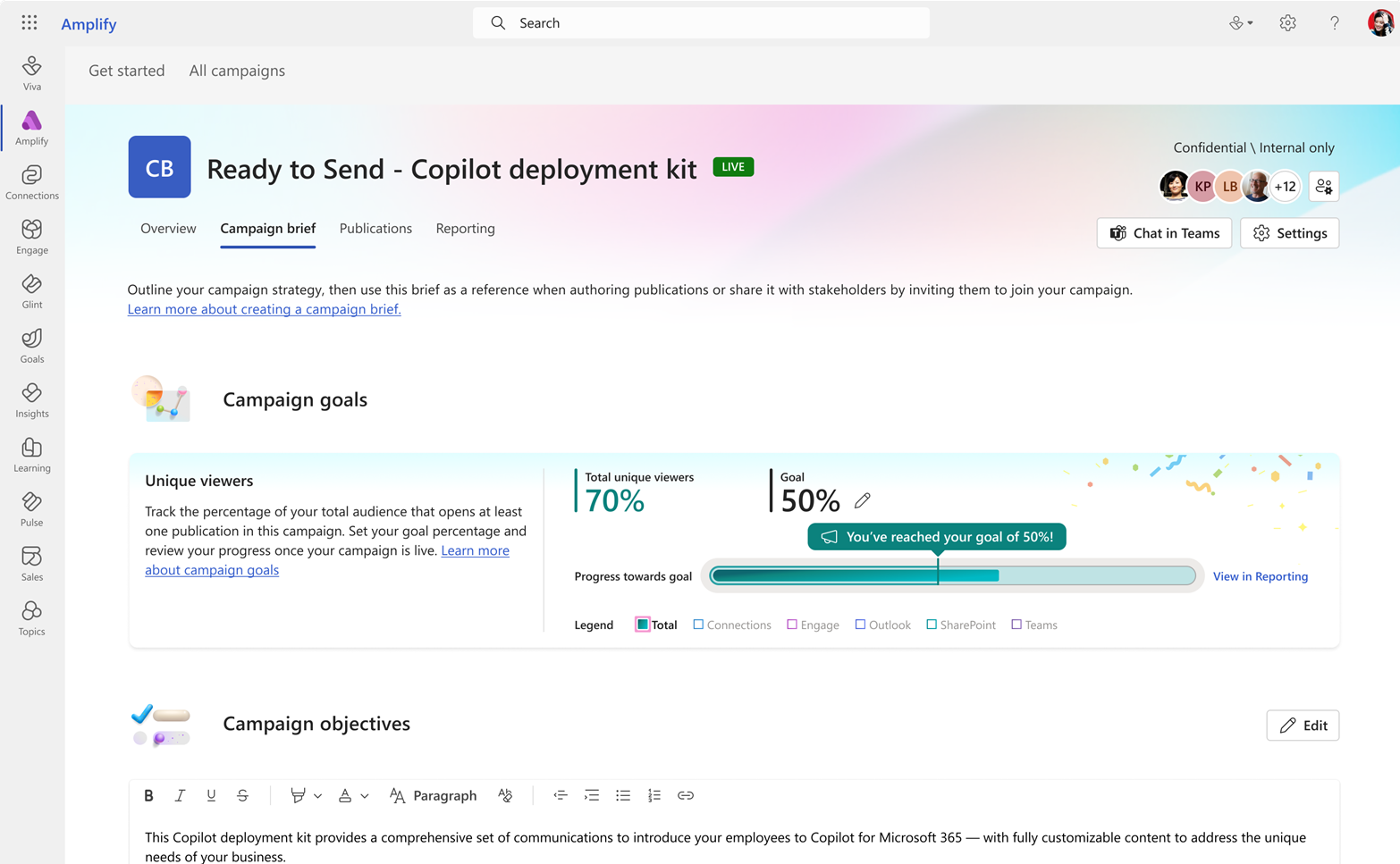The image size is (1400, 864).
Task: Click the KP member avatar
Action: coord(1202,186)
